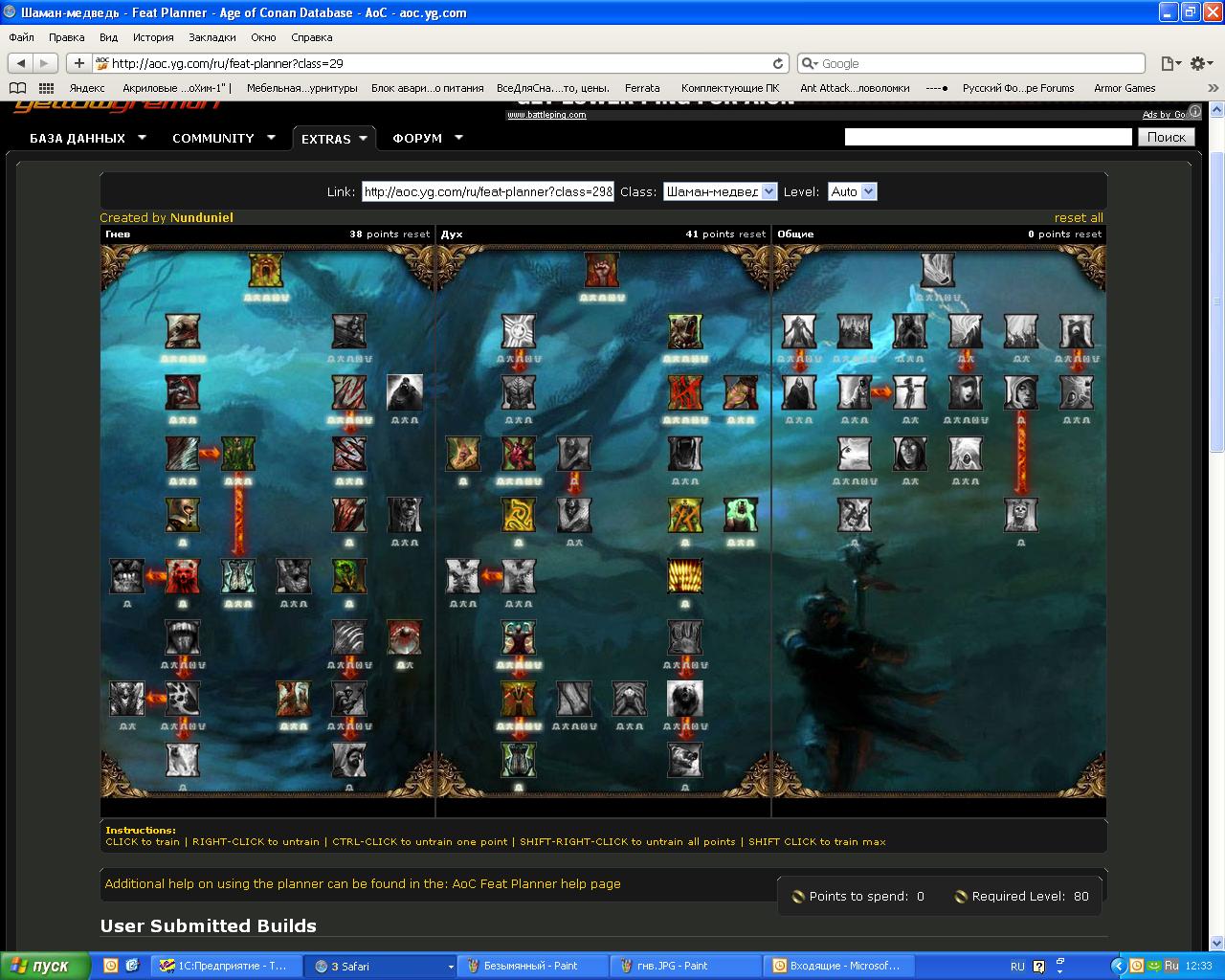Open the Safari settings gear menu
Screen dimensions: 1225x980
coord(1200,63)
